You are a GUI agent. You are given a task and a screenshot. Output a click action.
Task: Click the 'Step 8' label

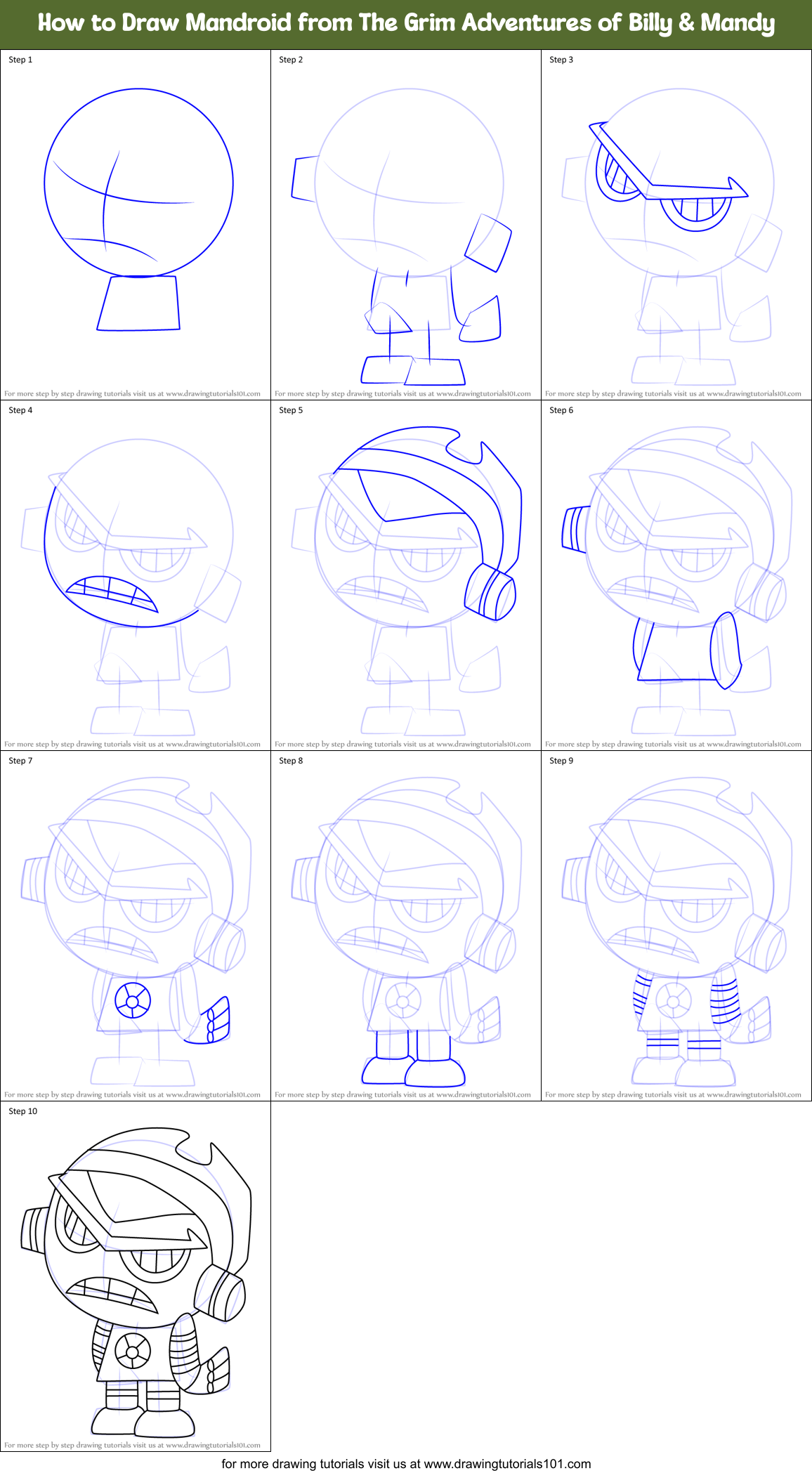pos(291,761)
